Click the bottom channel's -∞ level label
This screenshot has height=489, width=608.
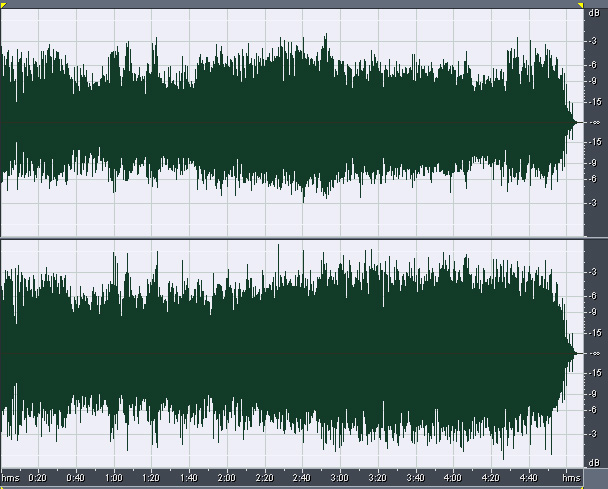point(595,353)
